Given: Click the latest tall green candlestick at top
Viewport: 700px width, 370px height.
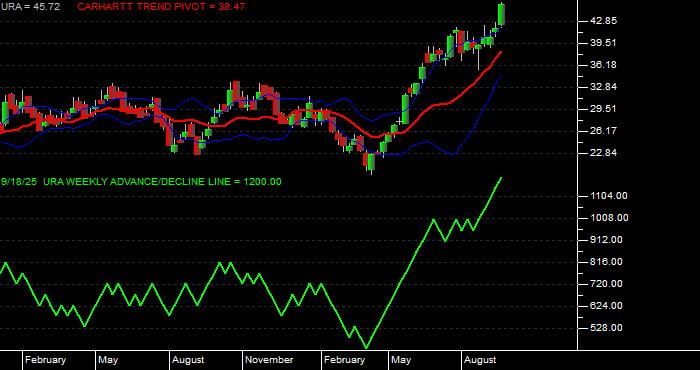Looking at the screenshot, I should [501, 14].
